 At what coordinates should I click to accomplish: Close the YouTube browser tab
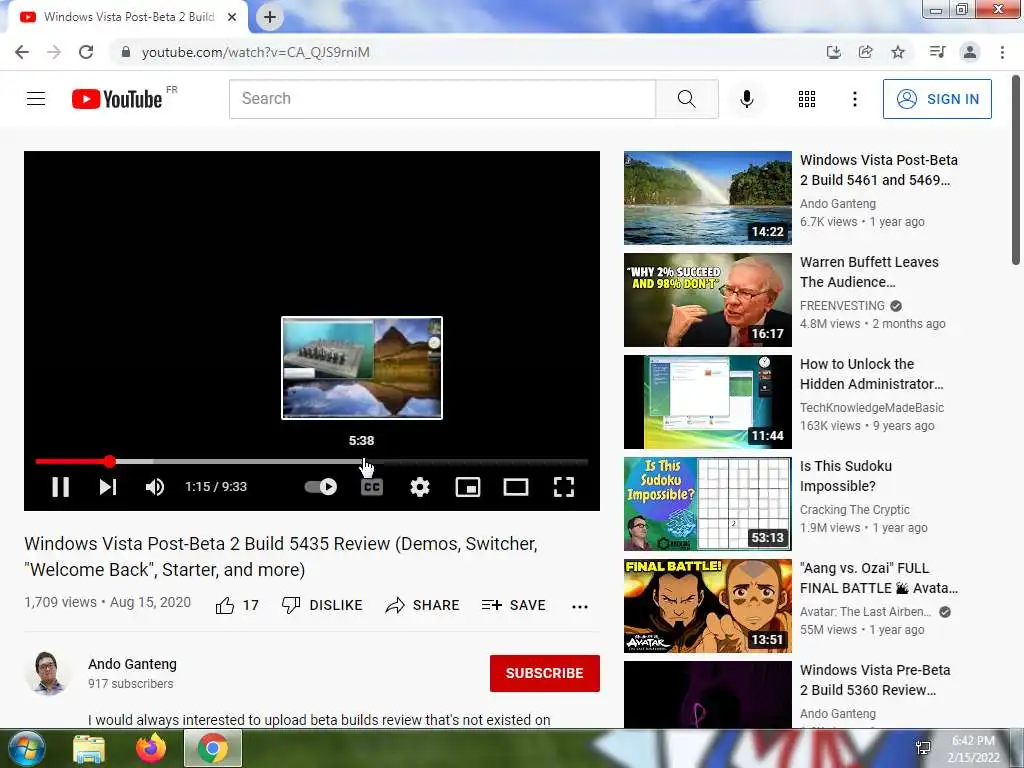click(232, 17)
